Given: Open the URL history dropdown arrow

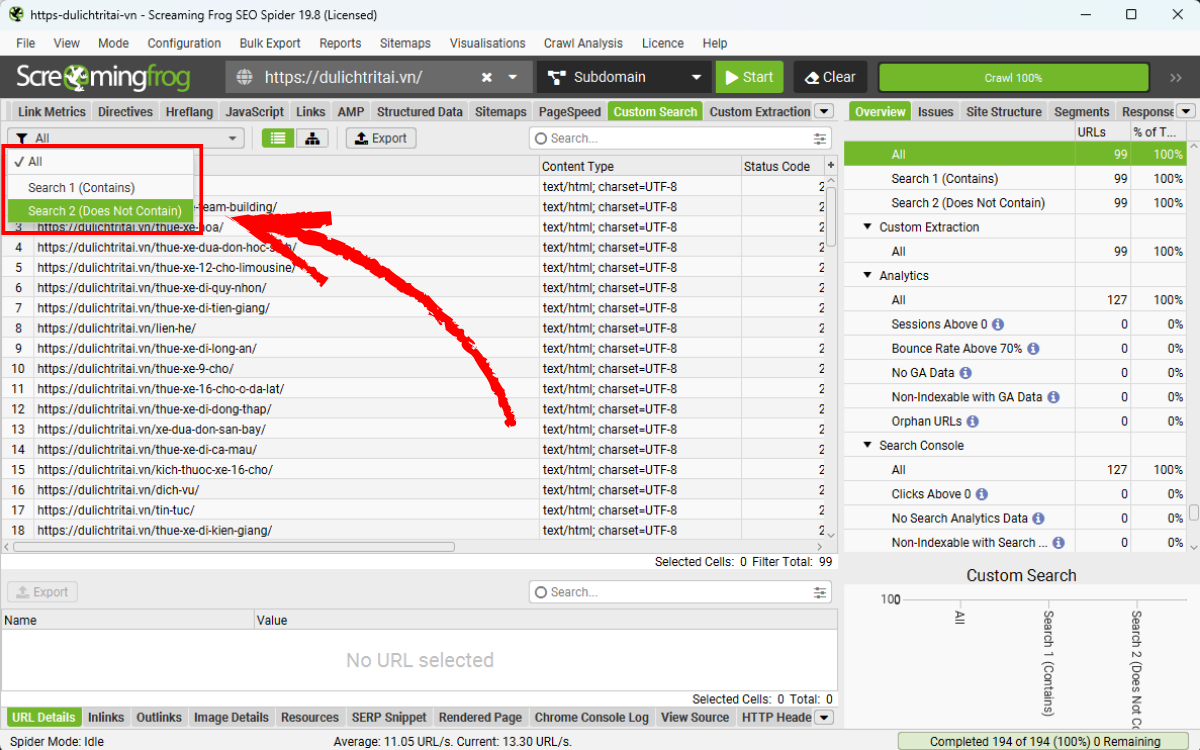Looking at the screenshot, I should coord(513,77).
